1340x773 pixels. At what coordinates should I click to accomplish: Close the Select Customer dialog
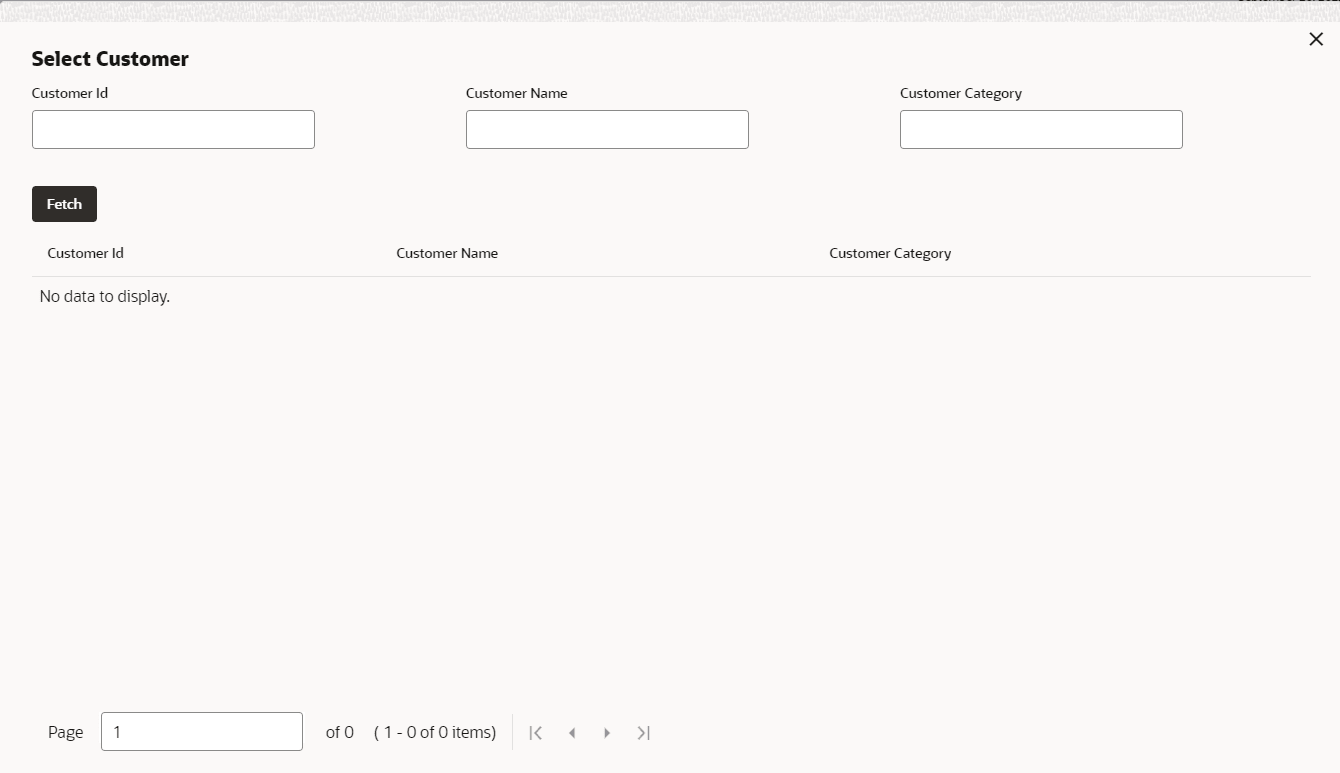tap(1316, 39)
